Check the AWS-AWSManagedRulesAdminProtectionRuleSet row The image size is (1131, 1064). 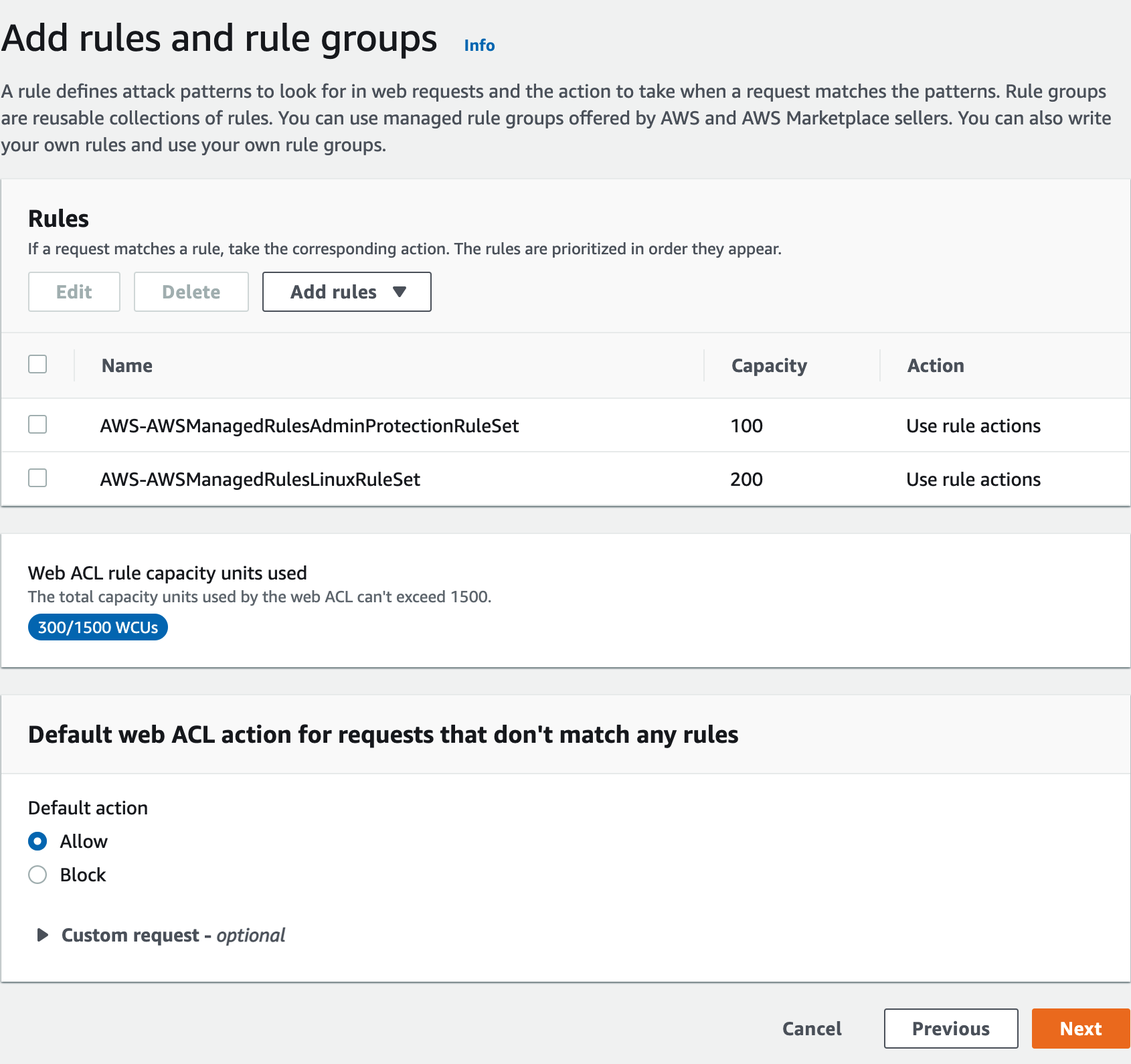[x=37, y=425]
